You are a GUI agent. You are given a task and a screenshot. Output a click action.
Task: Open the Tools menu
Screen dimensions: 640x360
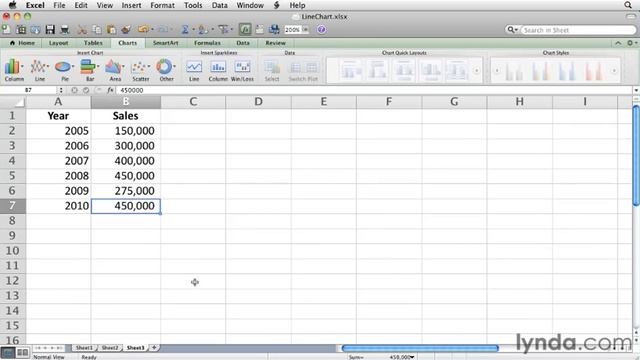(193, 5)
